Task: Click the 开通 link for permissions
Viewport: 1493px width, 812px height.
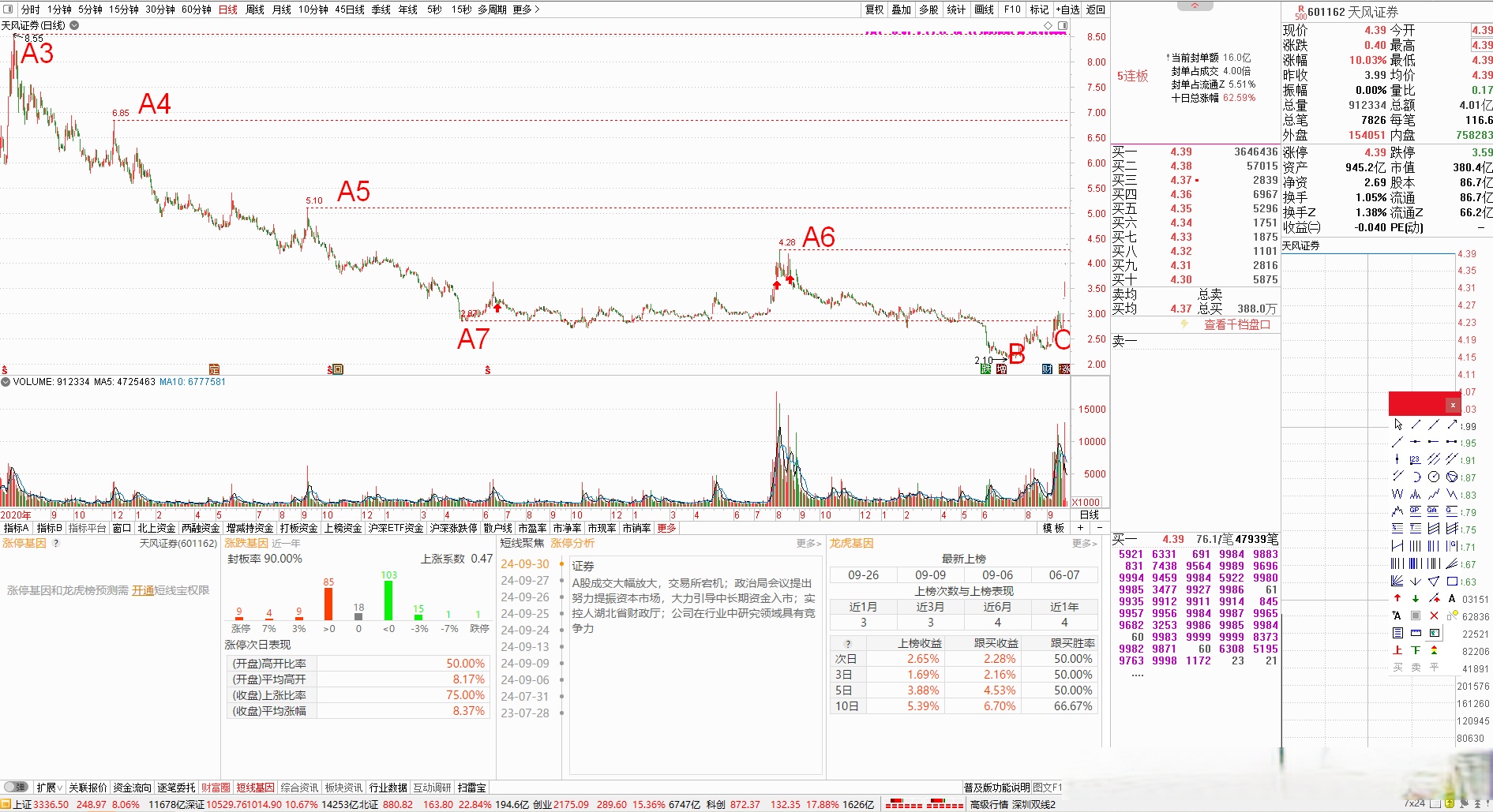Action: pos(143,590)
